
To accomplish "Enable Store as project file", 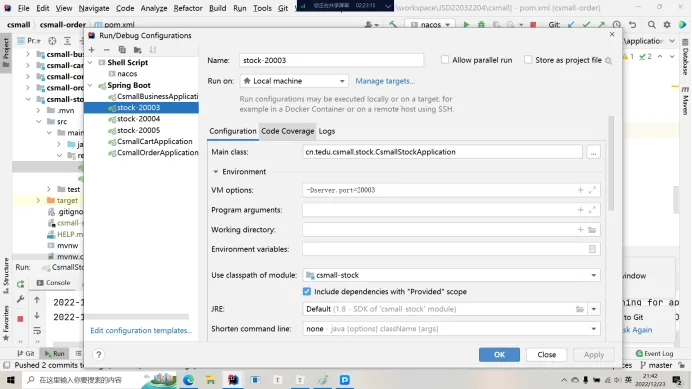I will pos(528,60).
